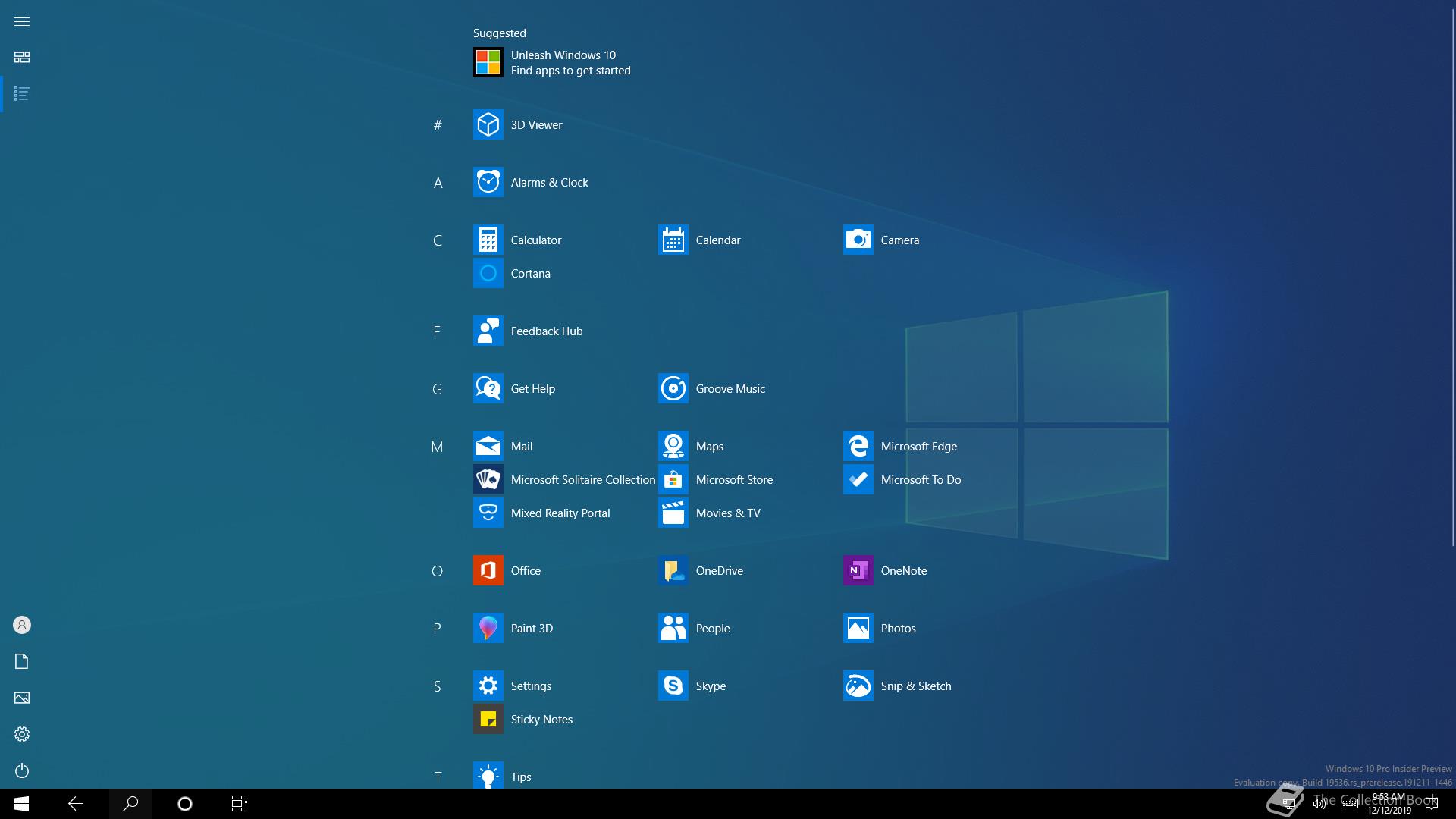Open the Calendar app icon
The height and width of the screenshot is (819, 1456).
[673, 240]
